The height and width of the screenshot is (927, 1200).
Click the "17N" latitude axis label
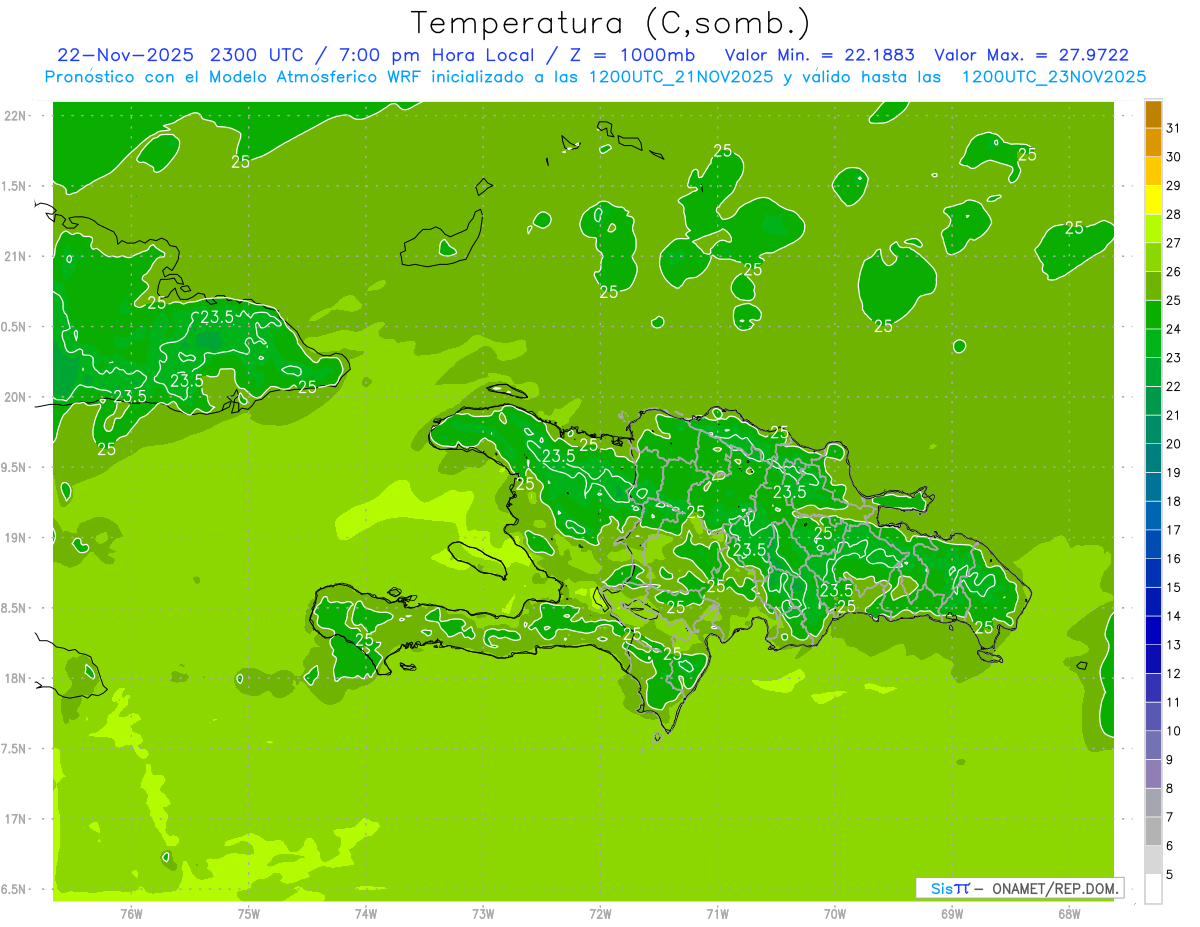click(x=17, y=819)
